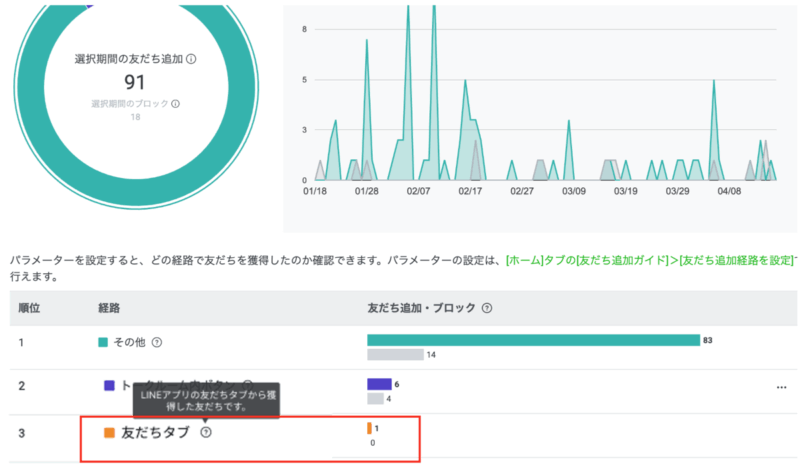Click the block count 18 in donut

pos(135,117)
